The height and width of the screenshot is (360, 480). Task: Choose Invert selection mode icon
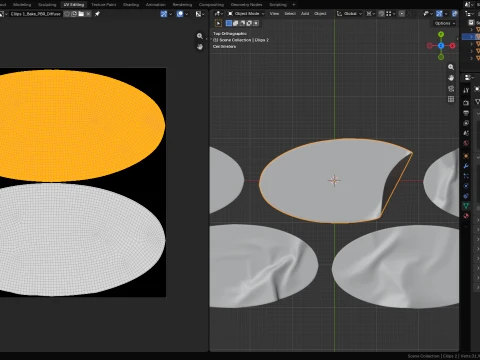249,23
